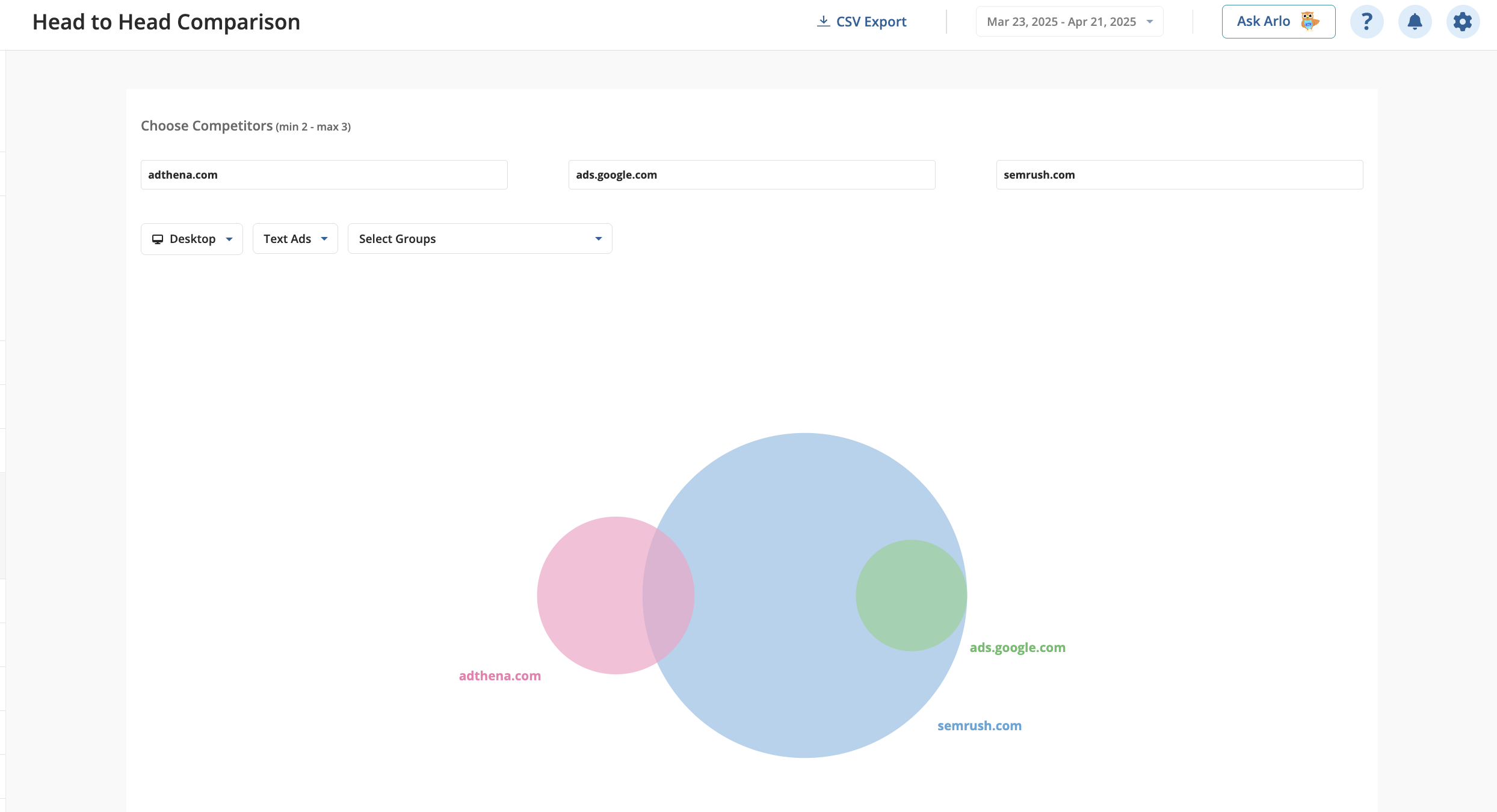Viewport: 1497px width, 812px height.
Task: Open the date range picker
Action: pyautogui.click(x=1069, y=22)
